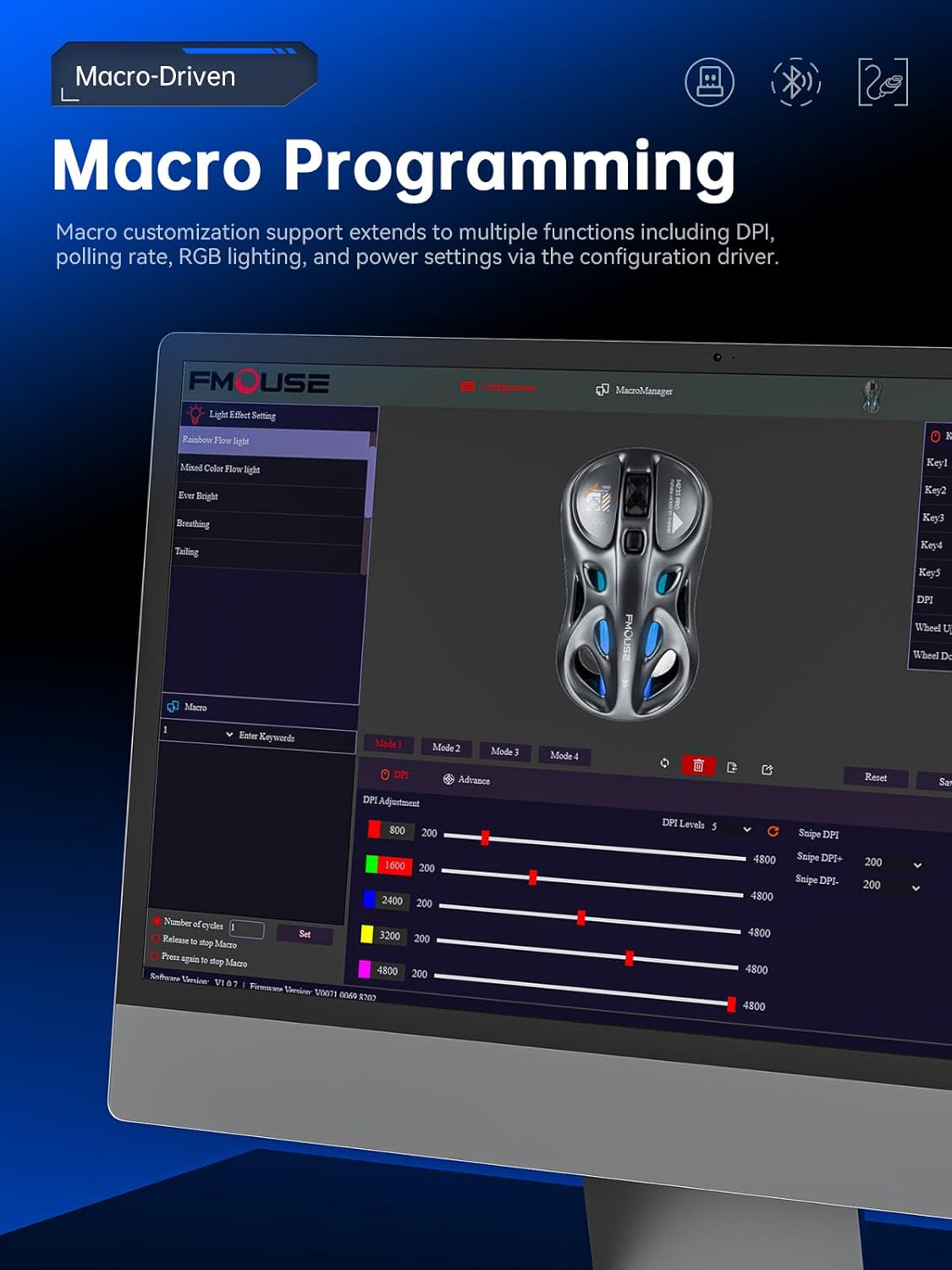This screenshot has width=952, height=1270.
Task: Click the Set button for macro cycles
Action: tap(305, 934)
